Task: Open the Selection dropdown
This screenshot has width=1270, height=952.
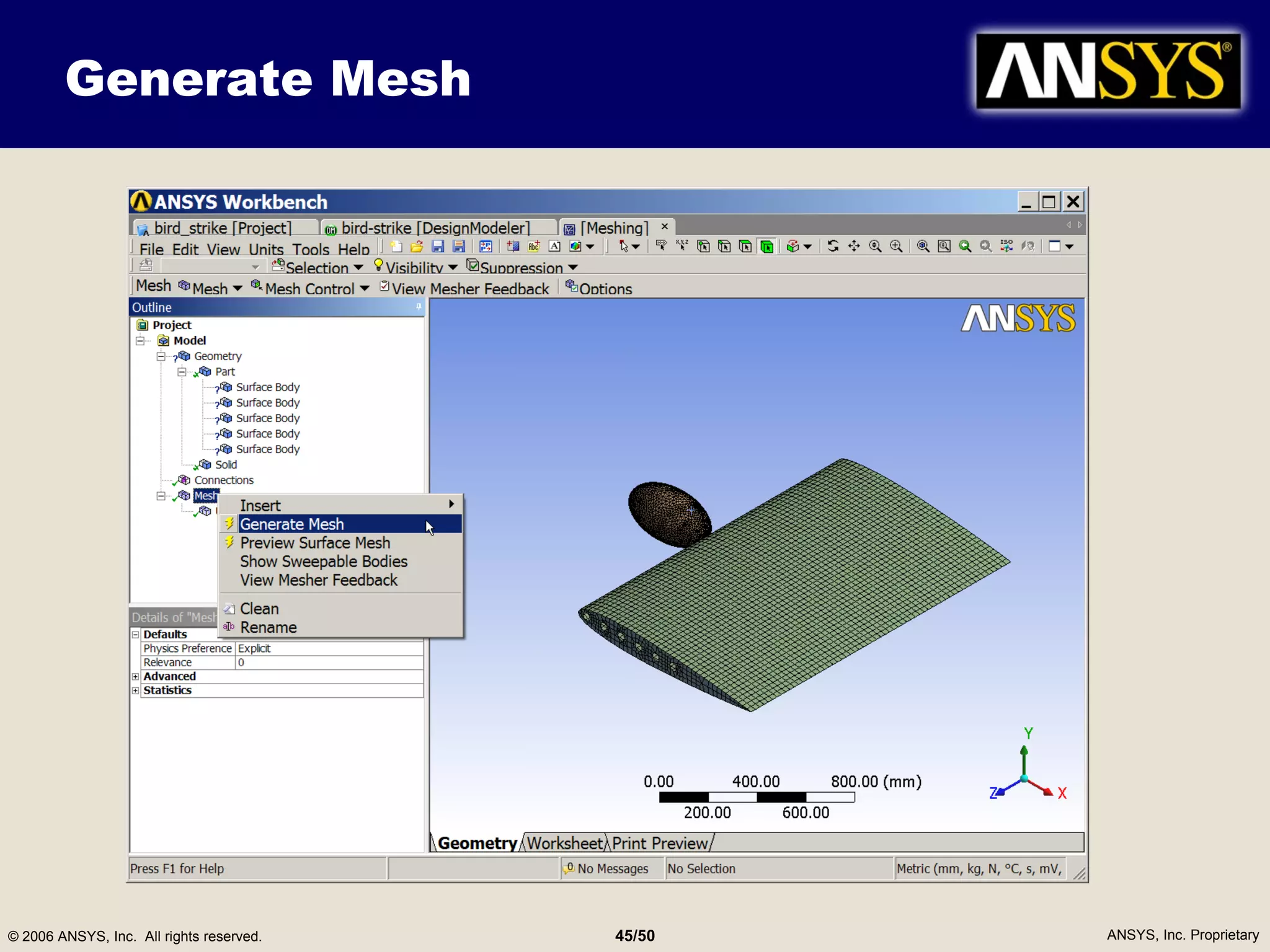Action: [x=317, y=268]
